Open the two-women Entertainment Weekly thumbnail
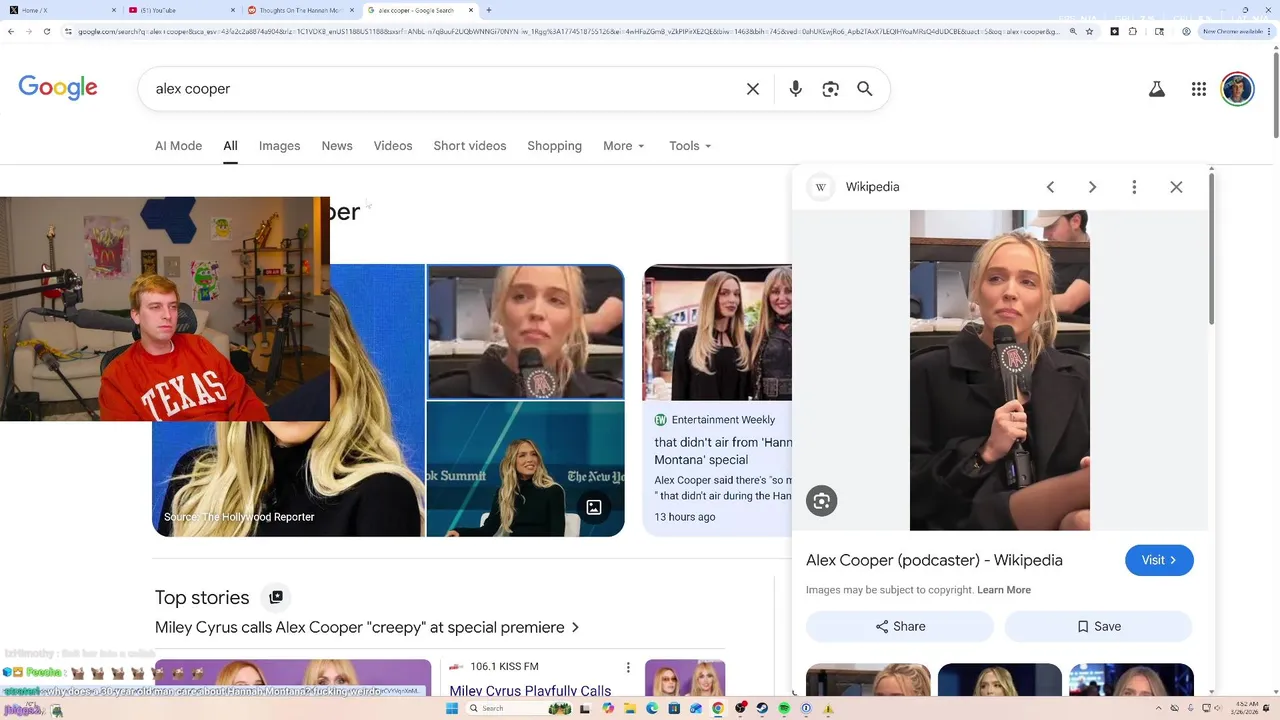Image resolution: width=1280 pixels, height=720 pixels. coord(718,333)
